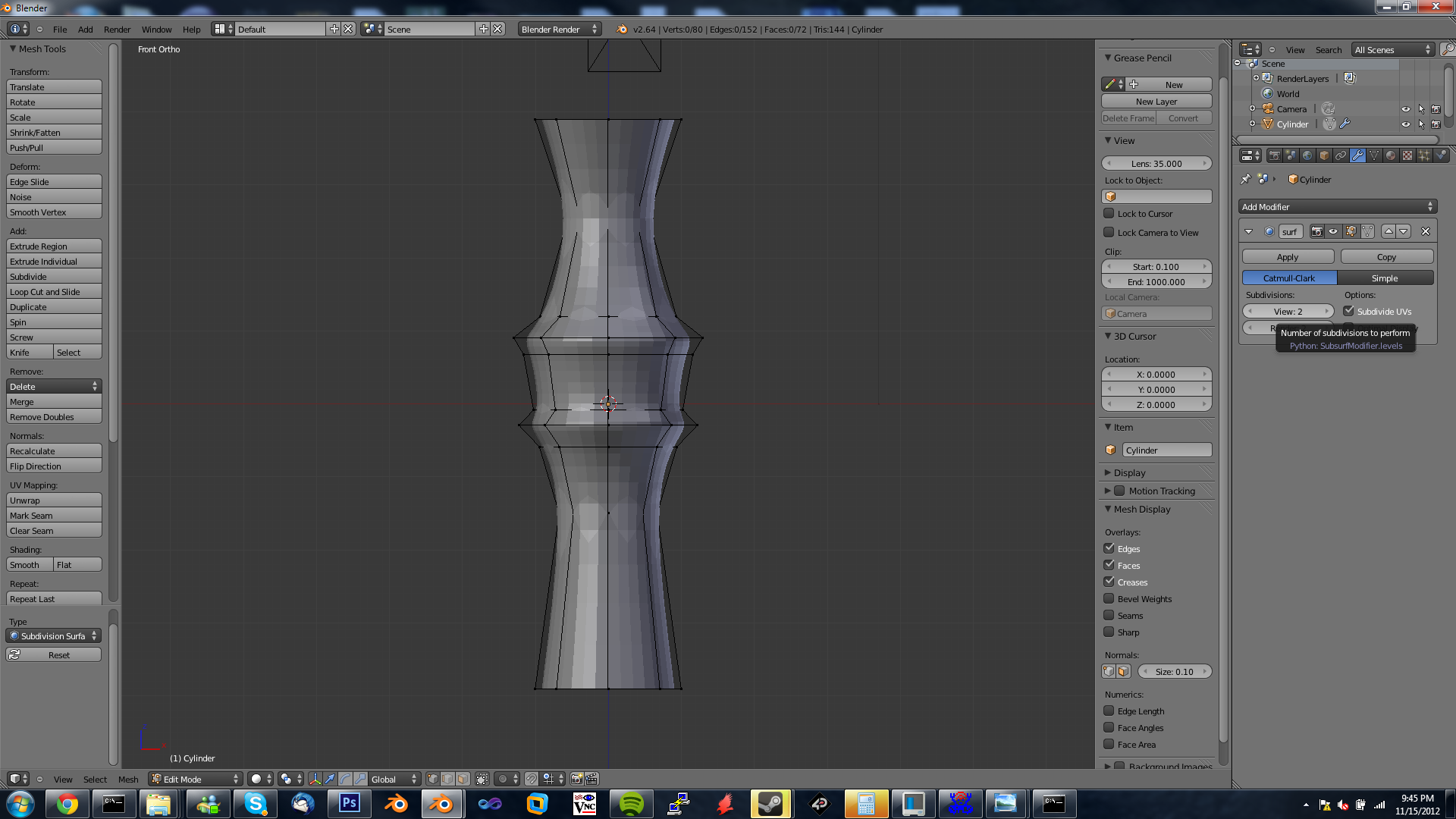Open Steam from the taskbar
The height and width of the screenshot is (819, 1456).
[x=770, y=804]
